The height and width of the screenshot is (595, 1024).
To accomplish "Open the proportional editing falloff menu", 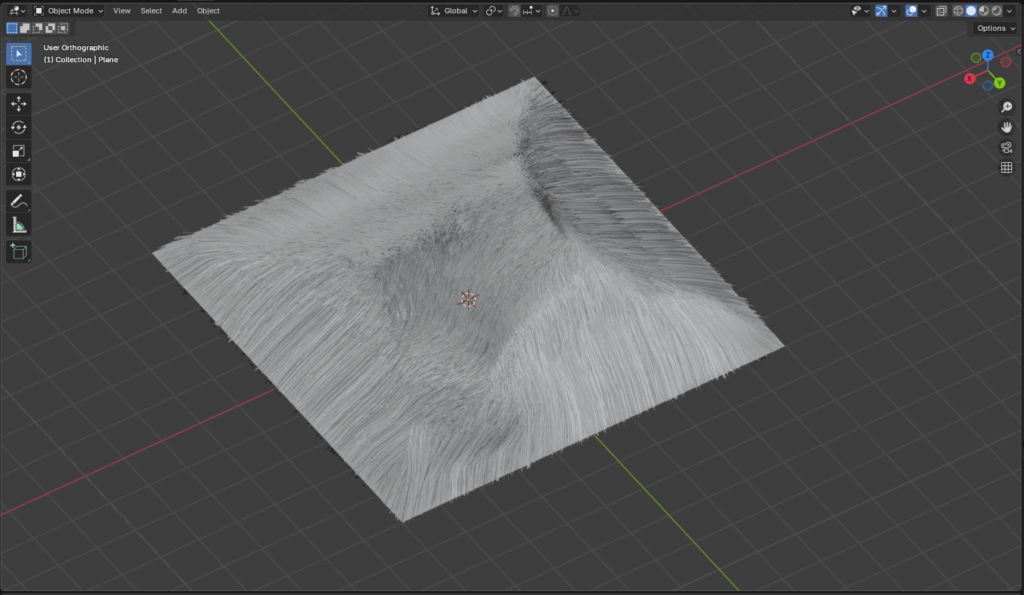I will point(570,10).
